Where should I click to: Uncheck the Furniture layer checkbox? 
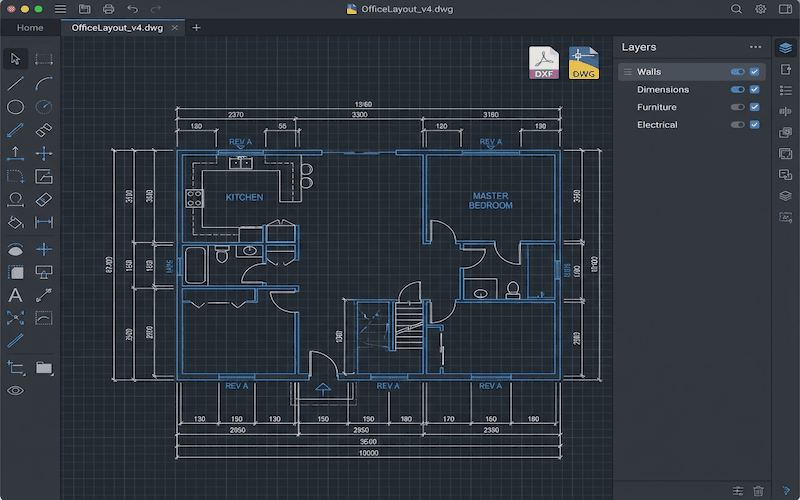(755, 107)
